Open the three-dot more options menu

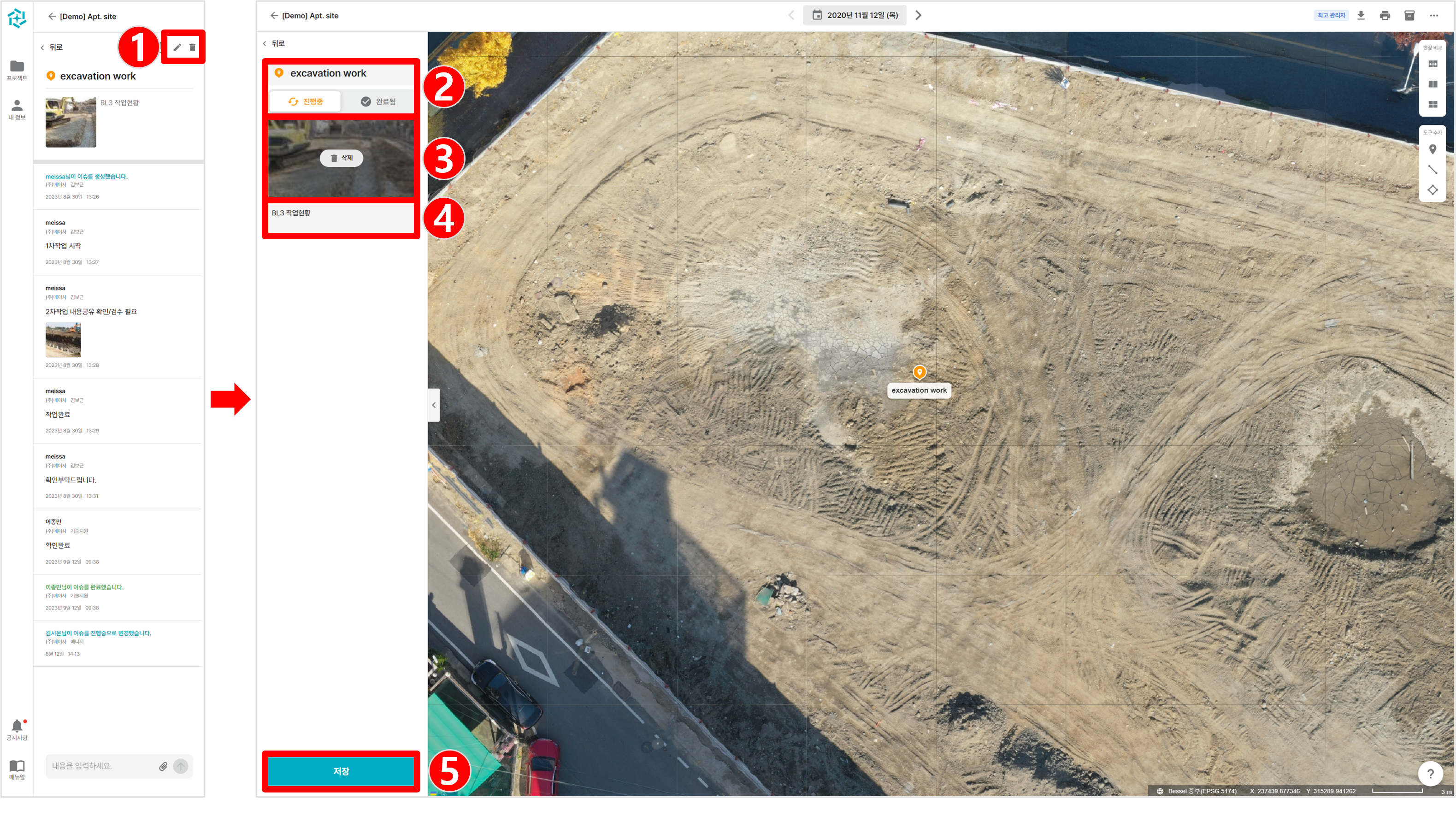(x=1434, y=16)
